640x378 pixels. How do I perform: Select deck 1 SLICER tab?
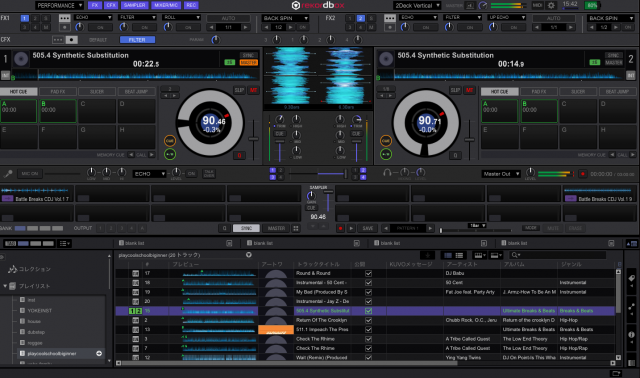tap(97, 92)
